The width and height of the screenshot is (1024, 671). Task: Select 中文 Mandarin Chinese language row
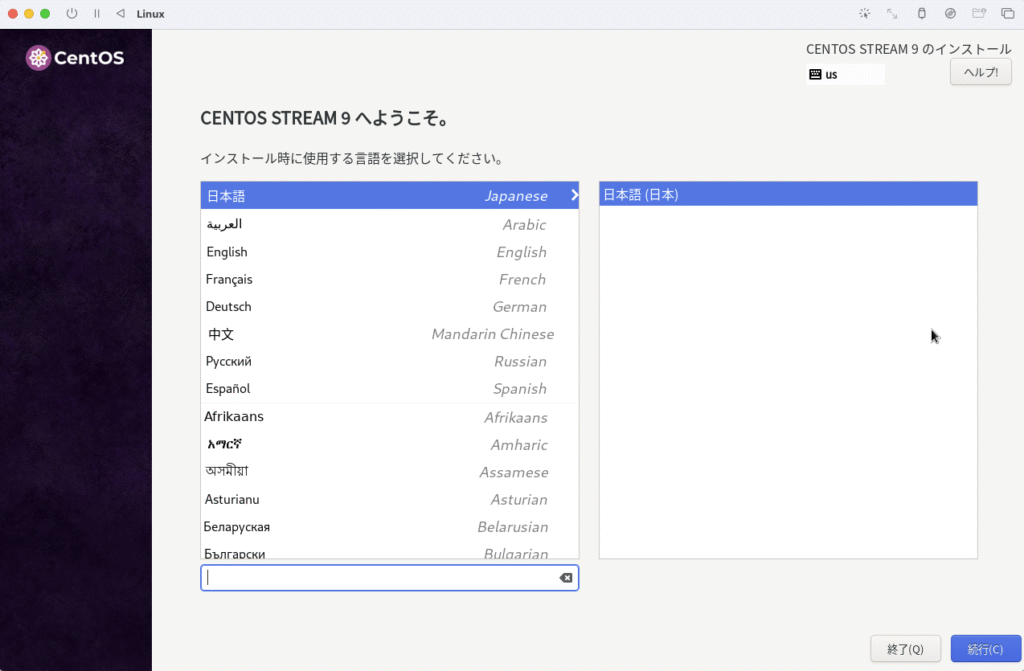(x=389, y=334)
